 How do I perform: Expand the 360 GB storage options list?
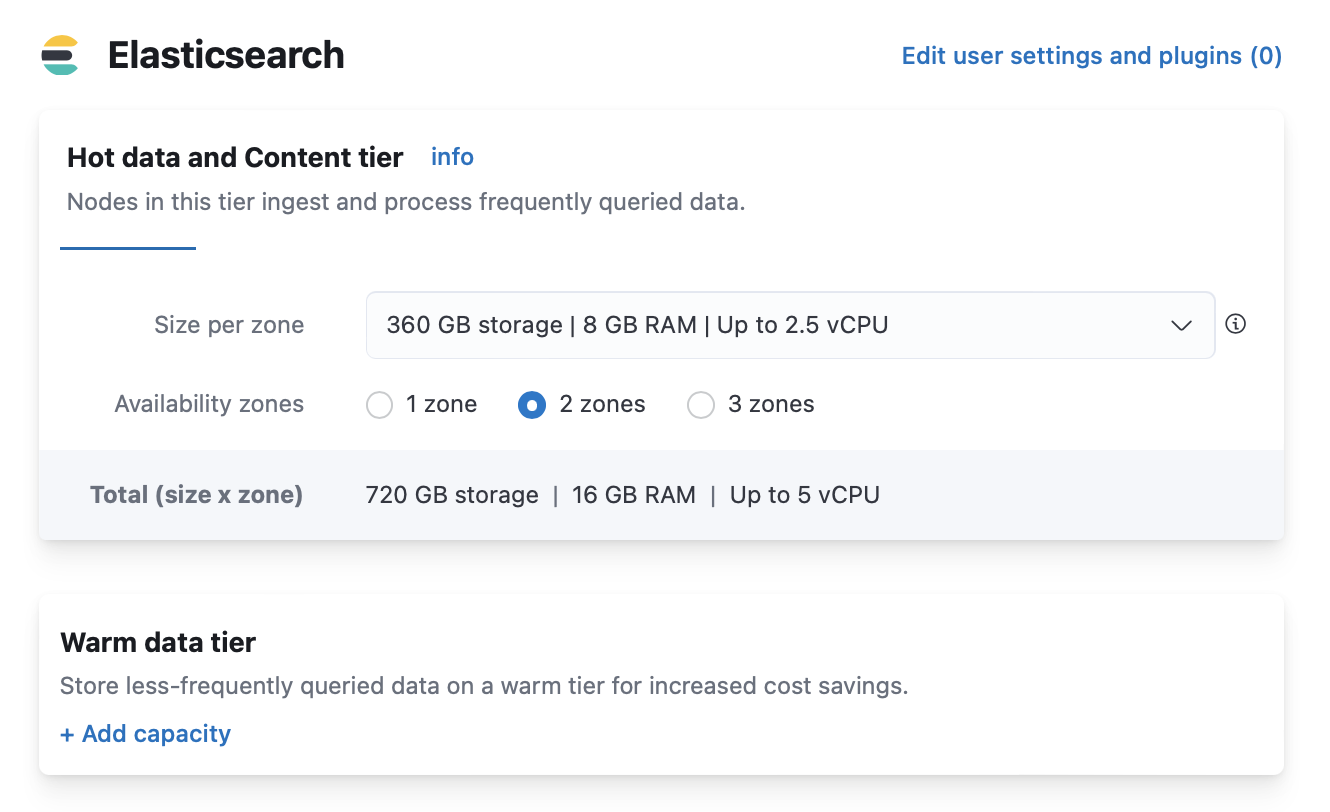[x=790, y=324]
